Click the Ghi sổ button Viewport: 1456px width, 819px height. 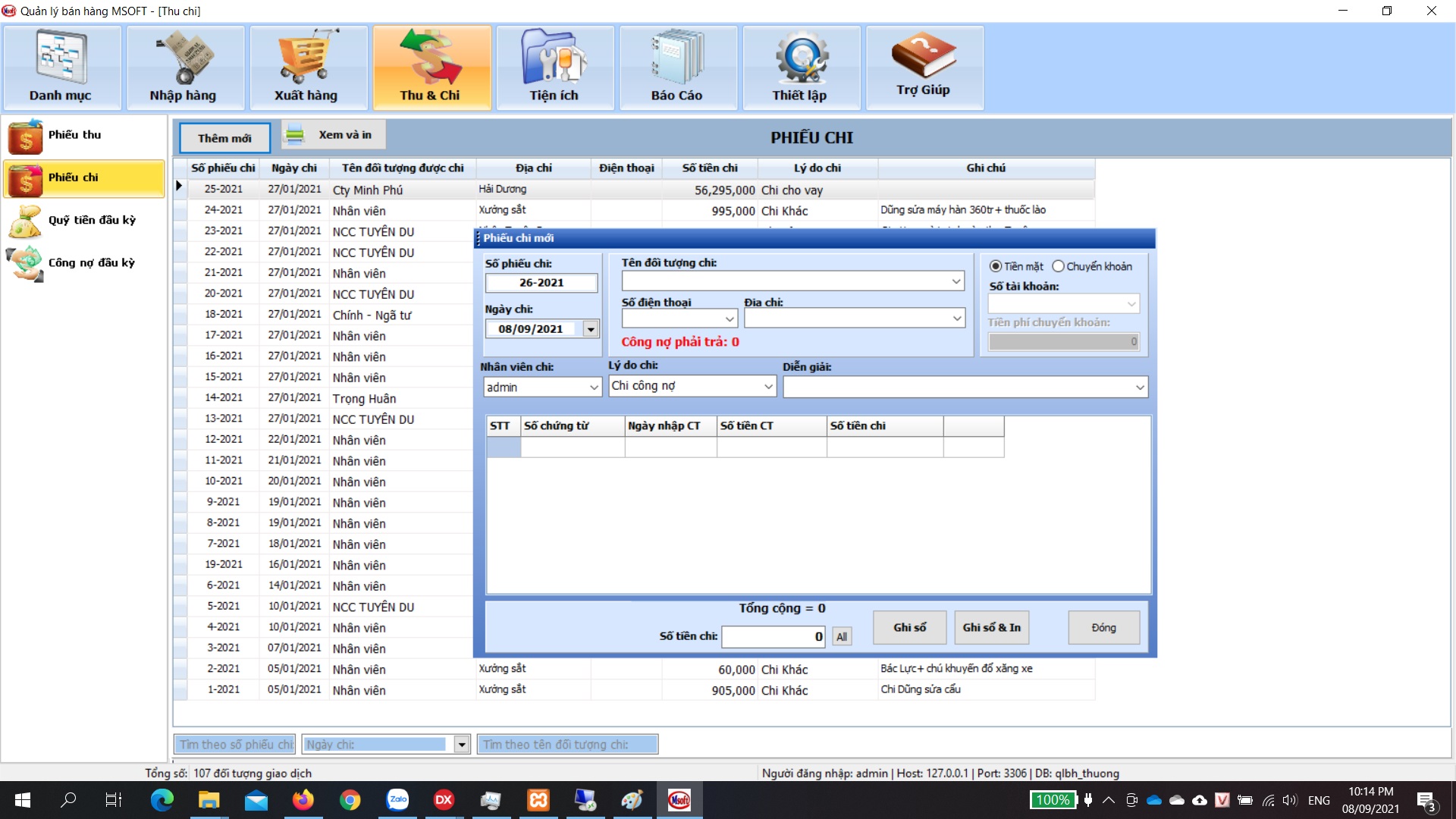(909, 628)
